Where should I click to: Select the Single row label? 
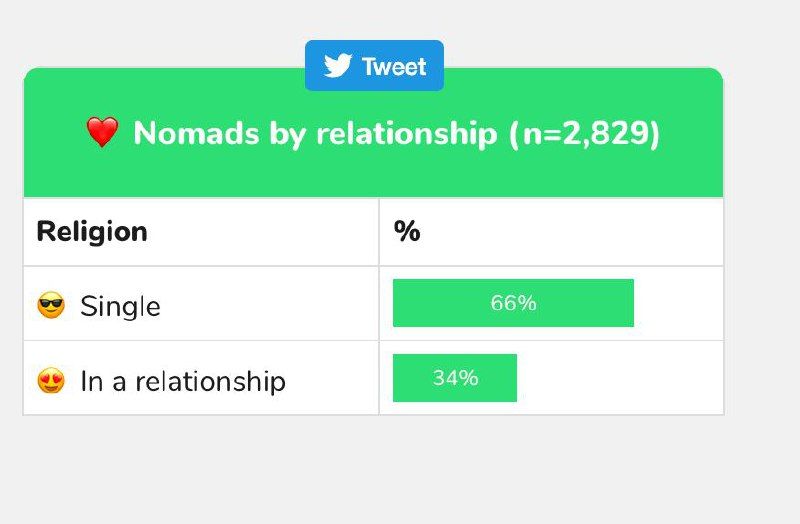point(120,307)
